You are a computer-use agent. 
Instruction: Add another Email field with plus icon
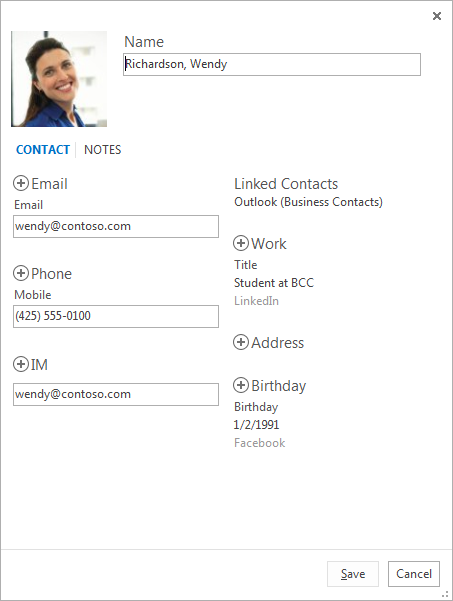coord(21,183)
